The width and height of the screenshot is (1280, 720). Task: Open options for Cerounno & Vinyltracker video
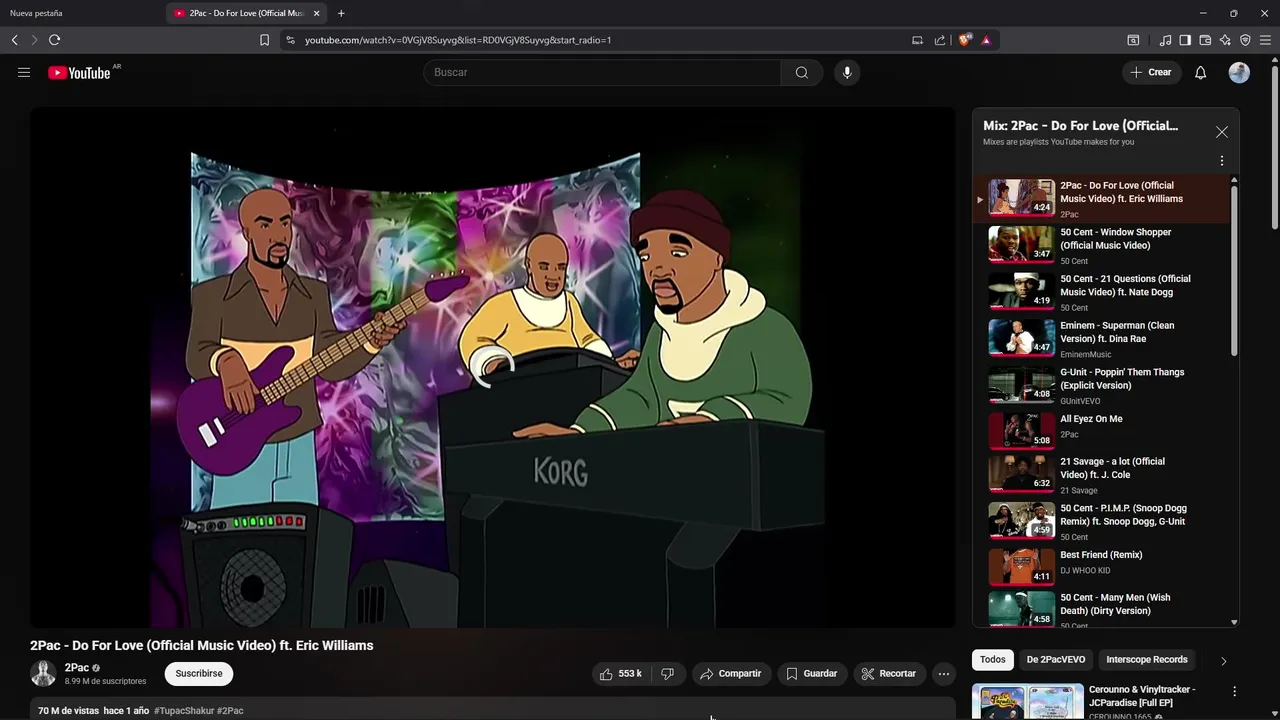[1234, 691]
